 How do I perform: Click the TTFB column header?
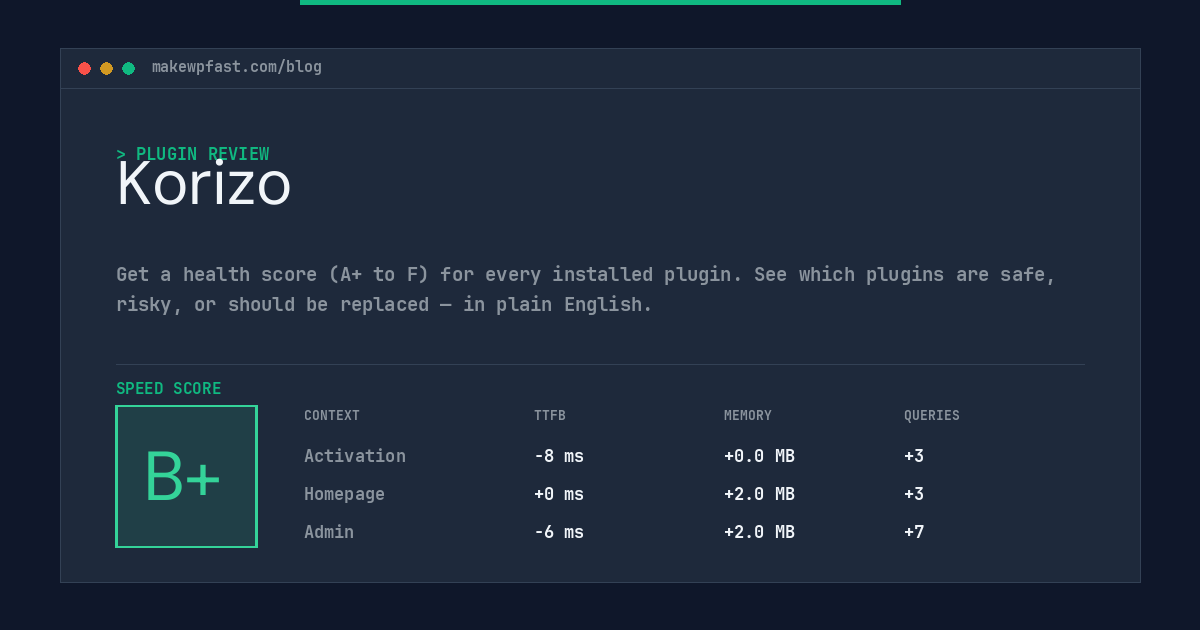(550, 415)
